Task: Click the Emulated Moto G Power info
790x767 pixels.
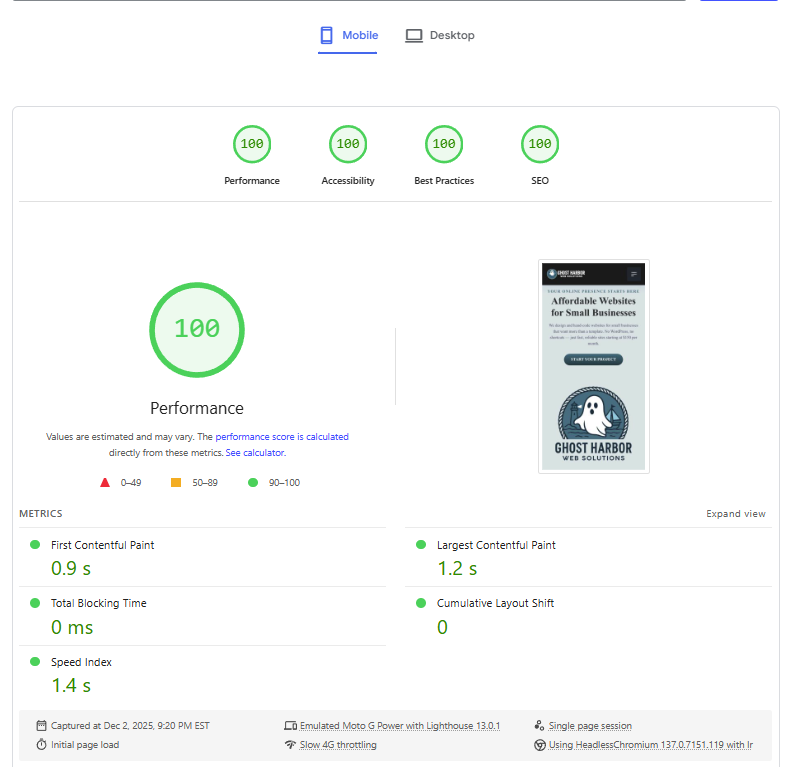Action: tap(399, 726)
